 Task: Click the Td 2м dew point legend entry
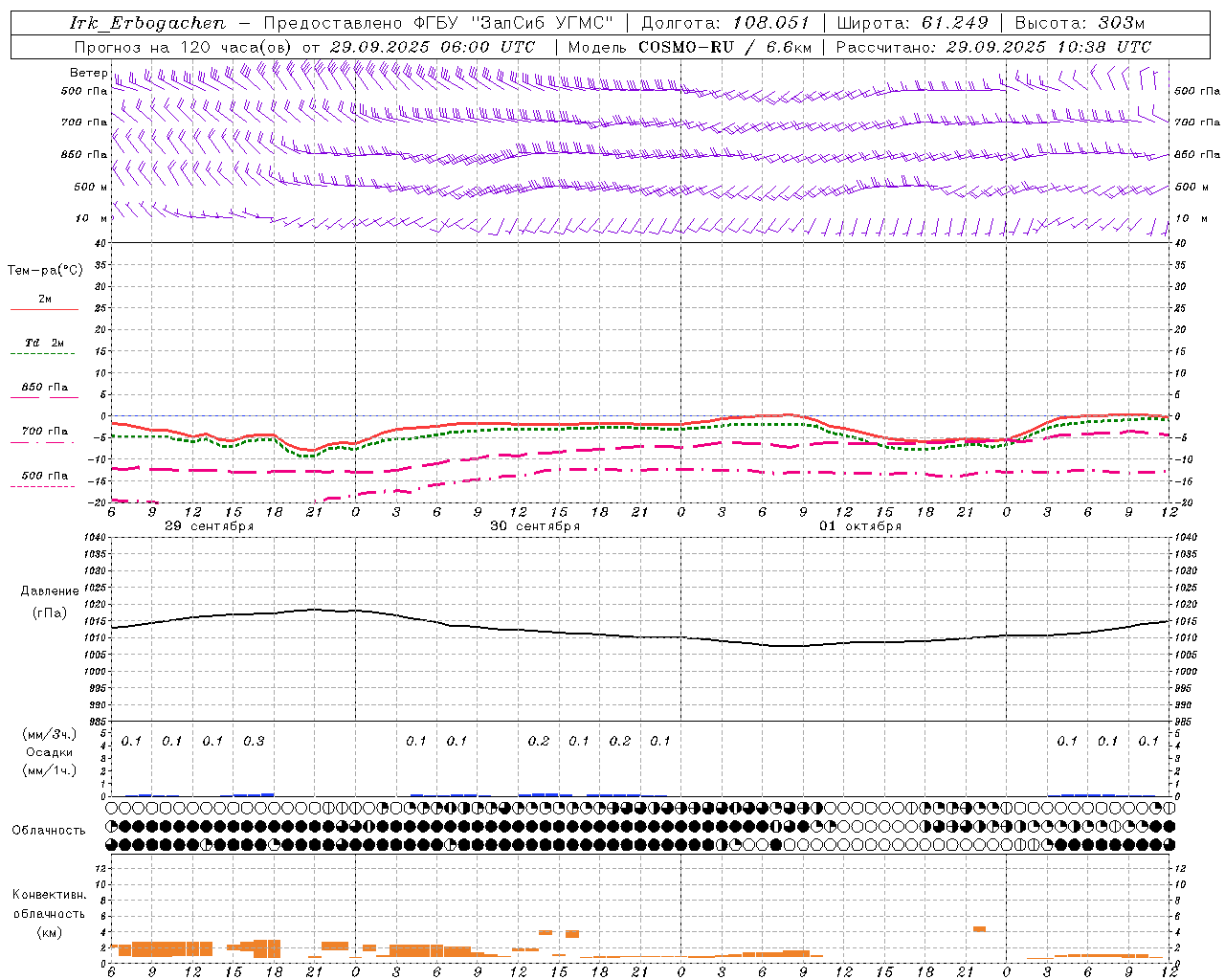tap(45, 343)
